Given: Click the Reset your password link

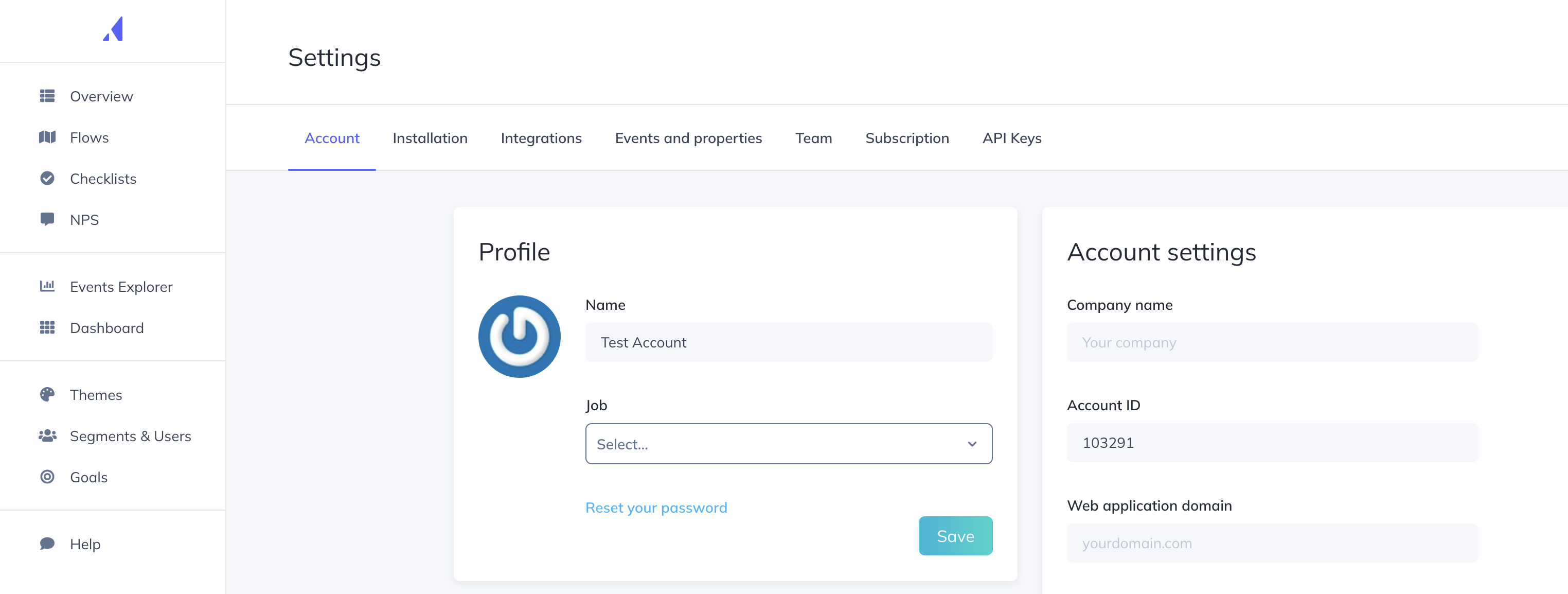Looking at the screenshot, I should (656, 508).
